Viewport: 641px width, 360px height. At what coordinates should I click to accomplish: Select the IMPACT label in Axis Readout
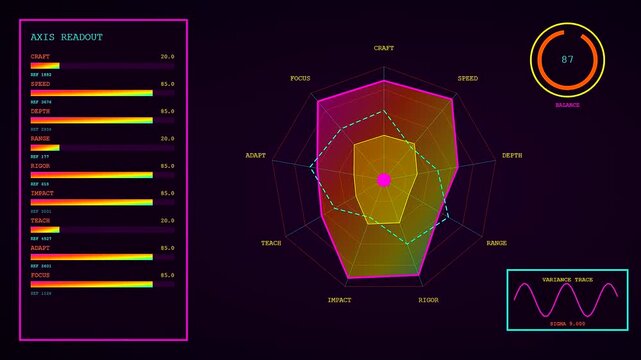42,193
